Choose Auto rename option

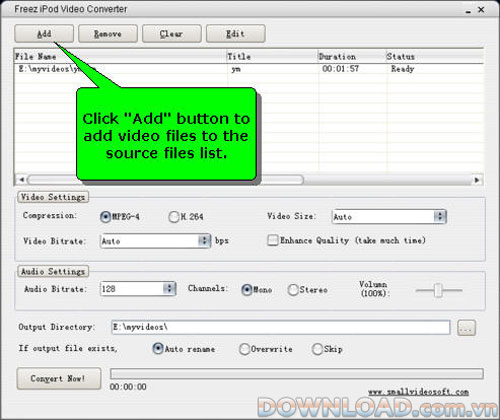(x=158, y=349)
